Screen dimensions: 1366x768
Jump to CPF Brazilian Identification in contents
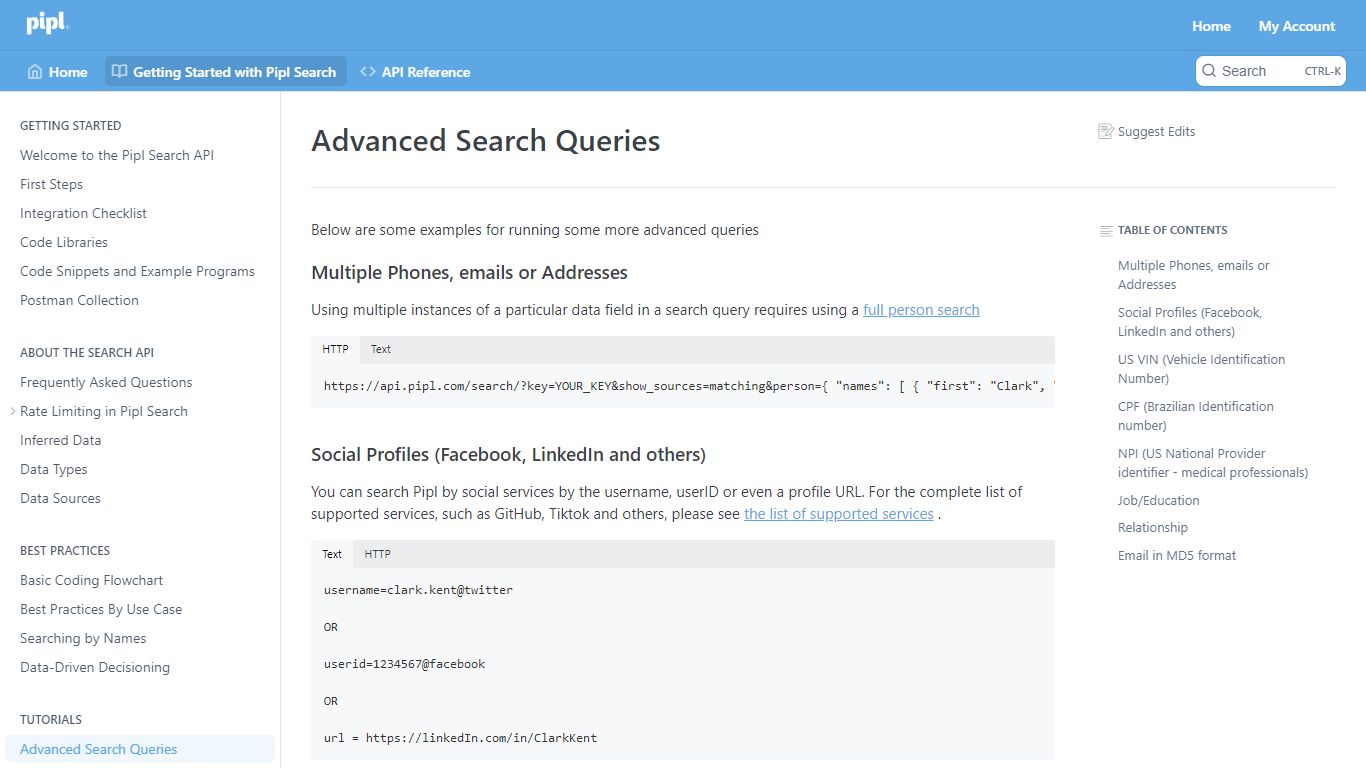point(1195,416)
